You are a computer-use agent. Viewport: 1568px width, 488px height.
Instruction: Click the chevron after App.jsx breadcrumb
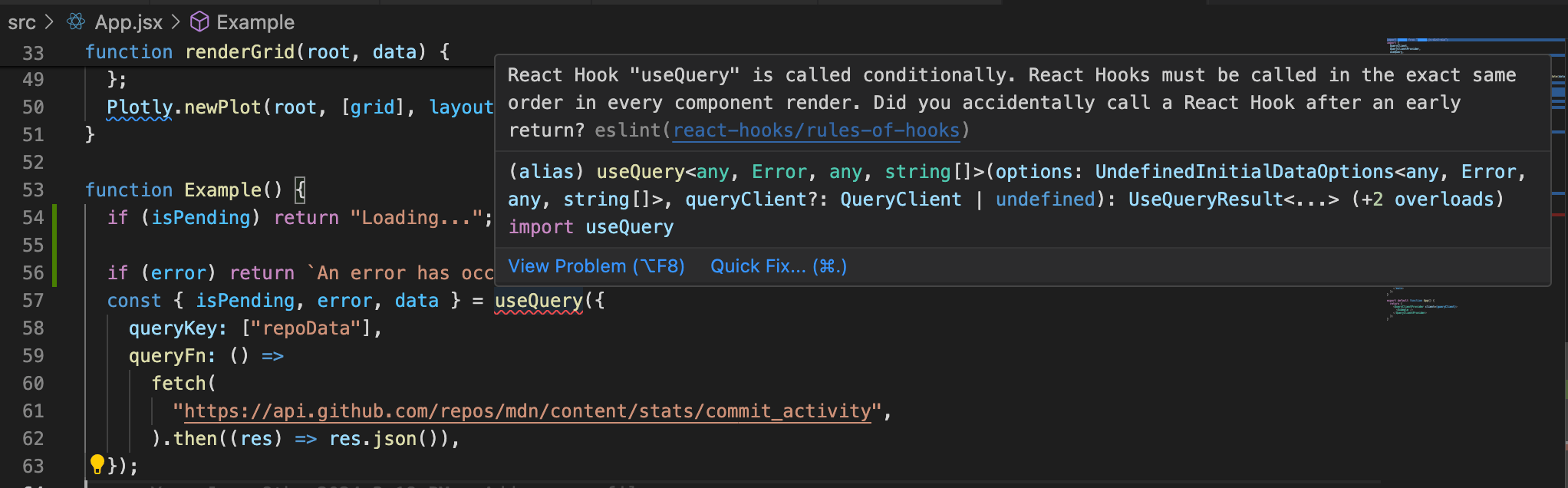176,22
